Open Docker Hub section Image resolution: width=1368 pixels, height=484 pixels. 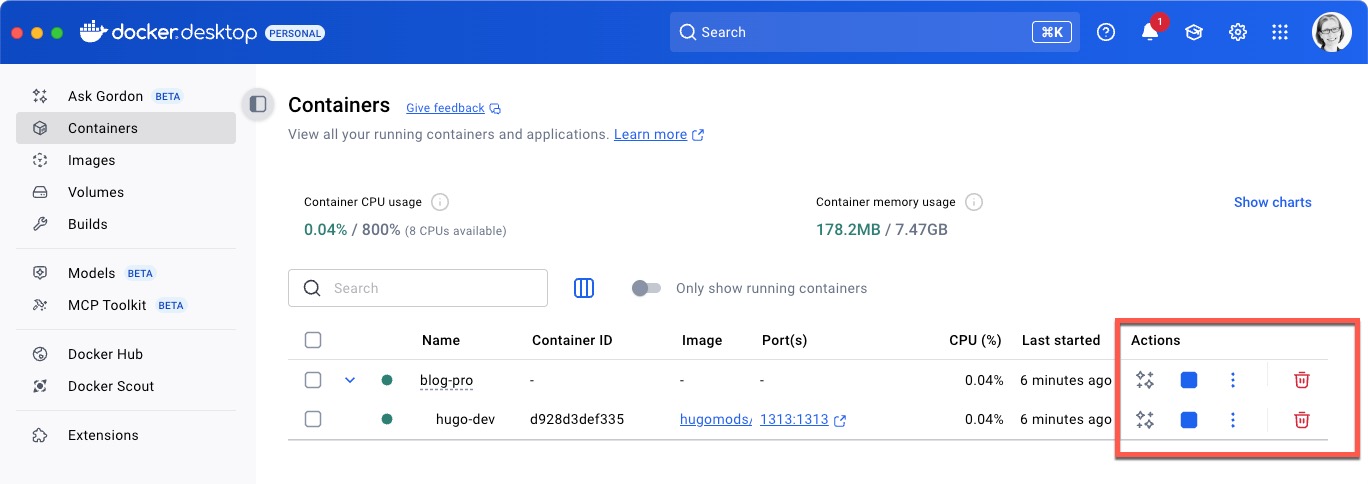click(126, 354)
